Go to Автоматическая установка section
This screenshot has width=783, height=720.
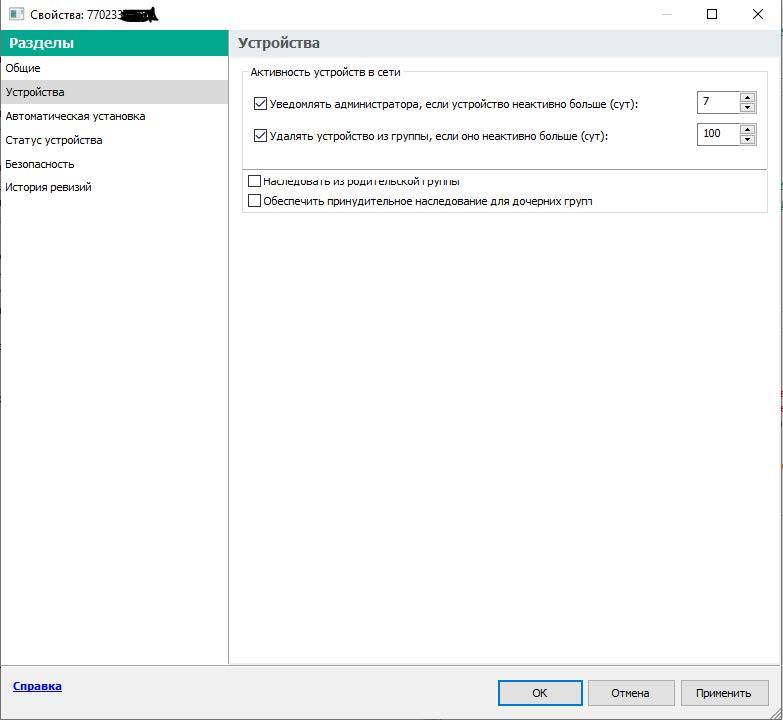[75, 116]
